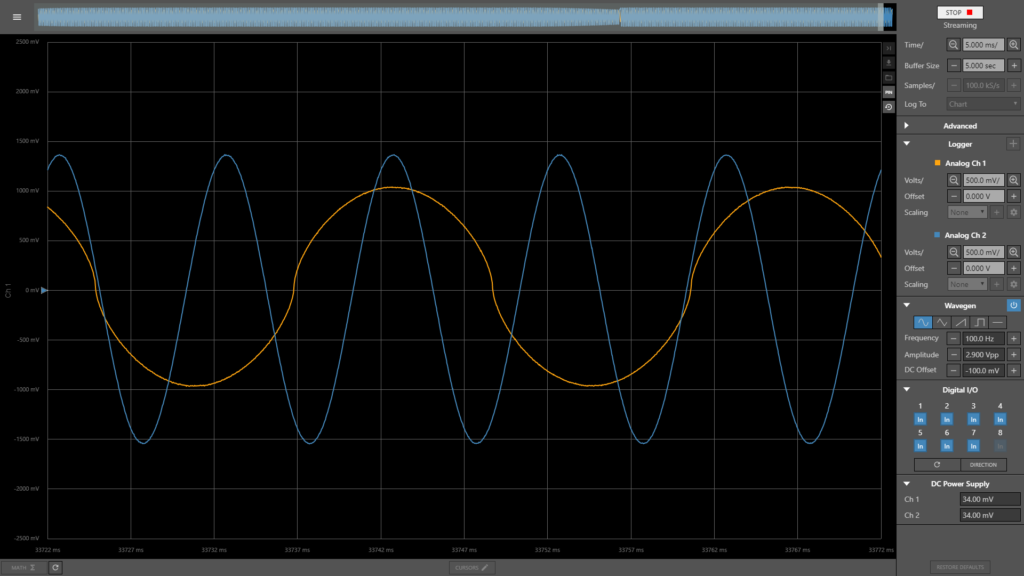Image resolution: width=1024 pixels, height=576 pixels.
Task: Toggle the Wavegen power button
Action: pyautogui.click(x=1014, y=305)
